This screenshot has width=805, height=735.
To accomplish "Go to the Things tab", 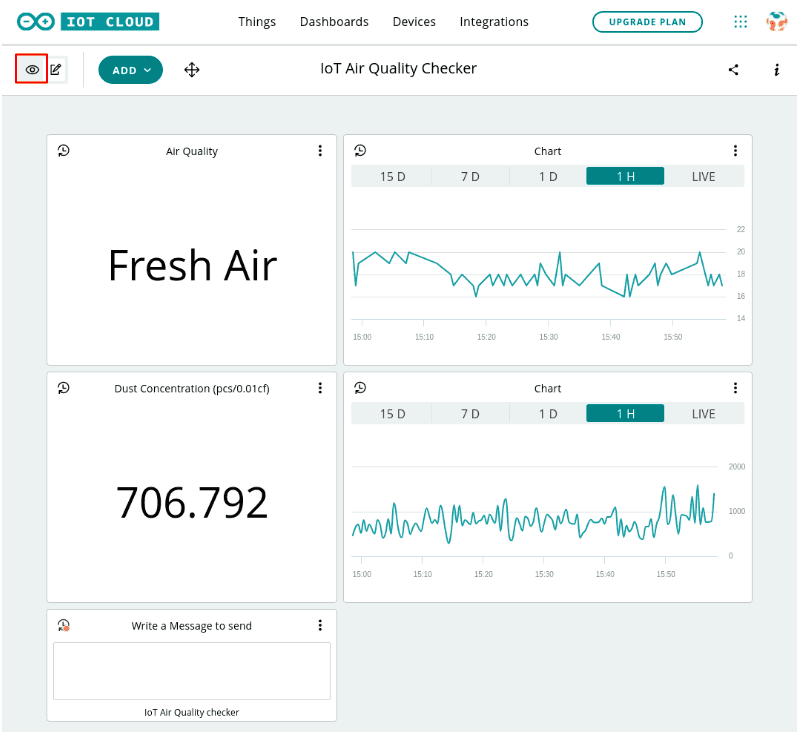I will [257, 22].
